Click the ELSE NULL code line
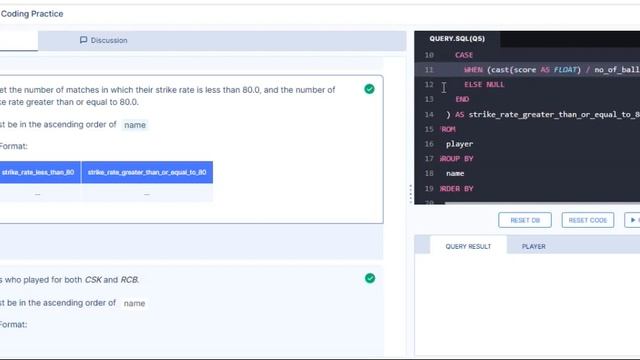 [x=484, y=84]
